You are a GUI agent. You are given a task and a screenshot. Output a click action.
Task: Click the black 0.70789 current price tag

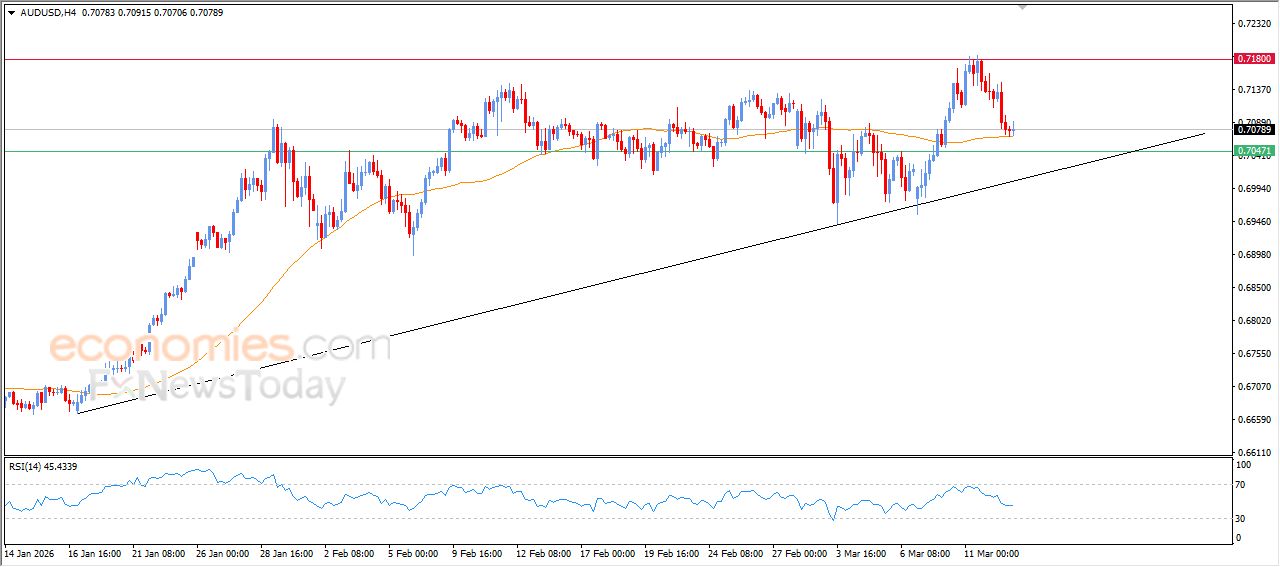[1254, 130]
